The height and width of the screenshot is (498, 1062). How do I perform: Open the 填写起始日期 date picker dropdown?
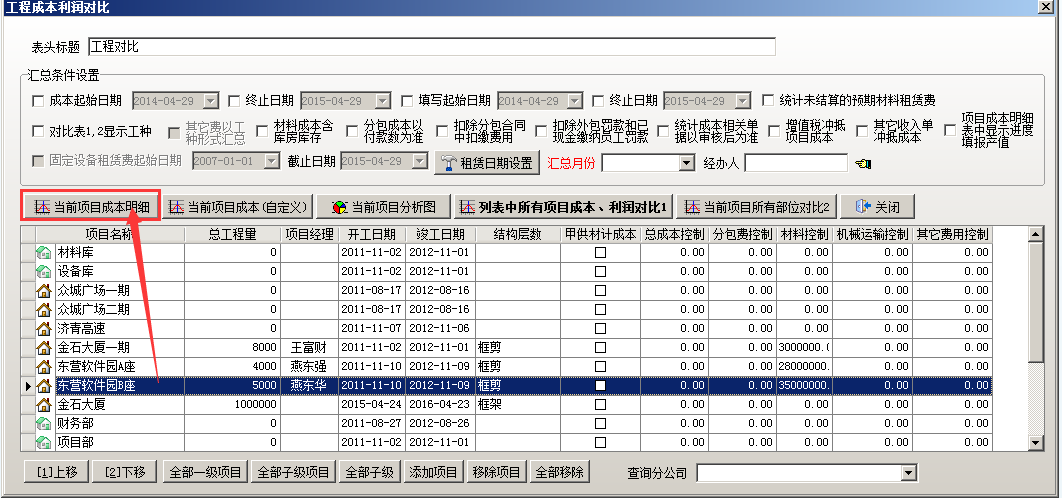tap(576, 101)
